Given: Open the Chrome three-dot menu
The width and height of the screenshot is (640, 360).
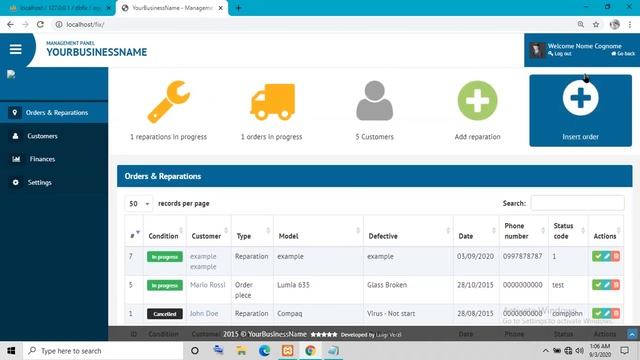Looking at the screenshot, I should point(630,24).
